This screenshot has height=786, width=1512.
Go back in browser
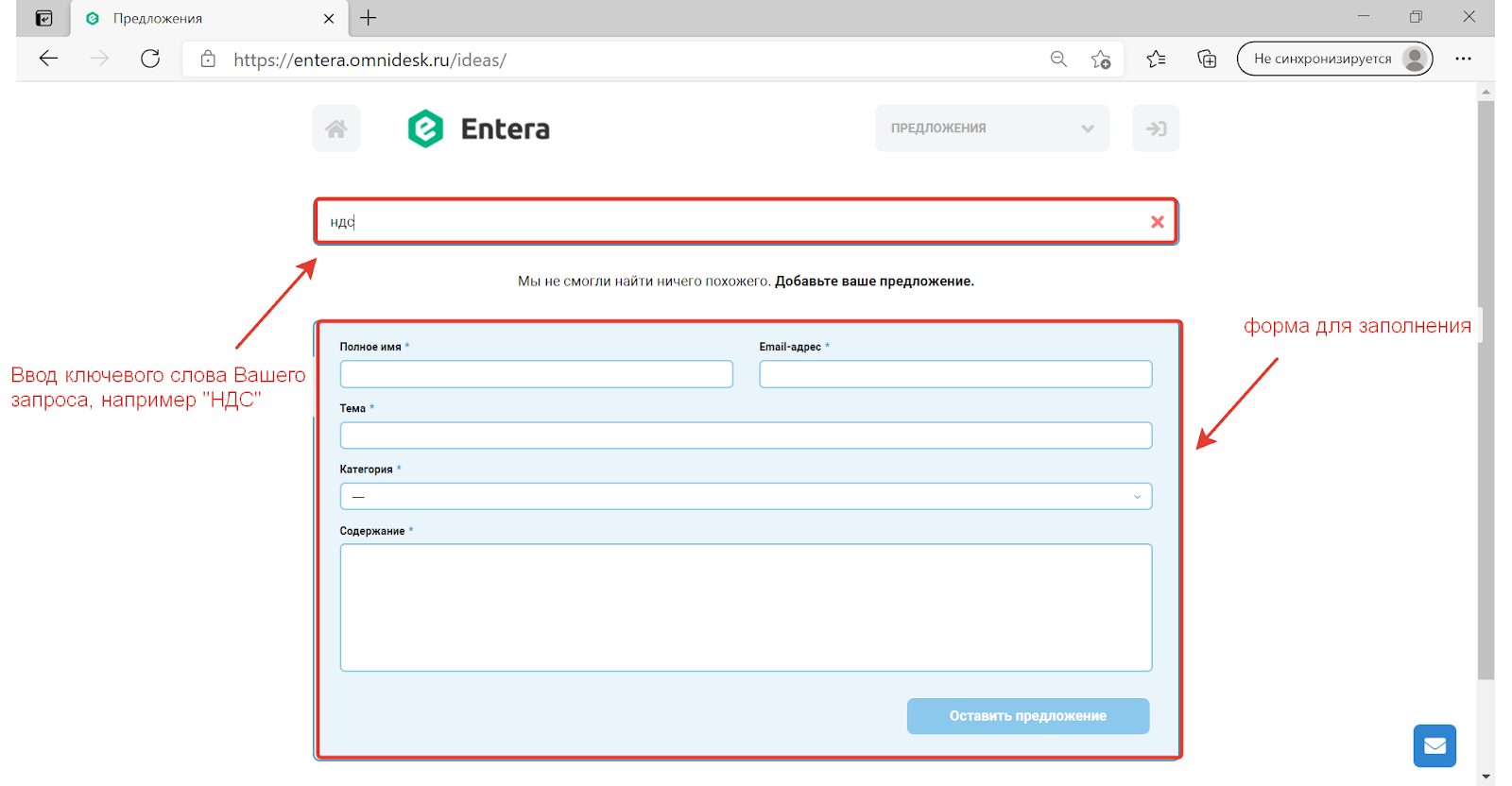pyautogui.click(x=49, y=59)
